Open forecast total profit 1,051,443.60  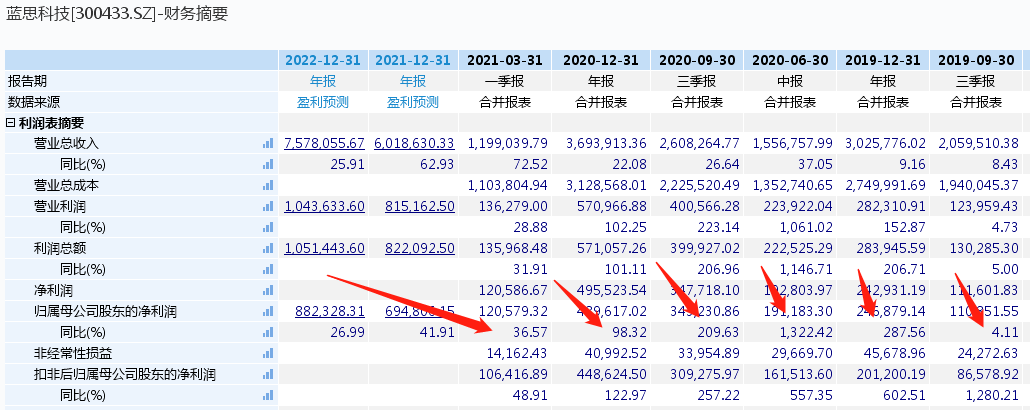tap(325, 248)
